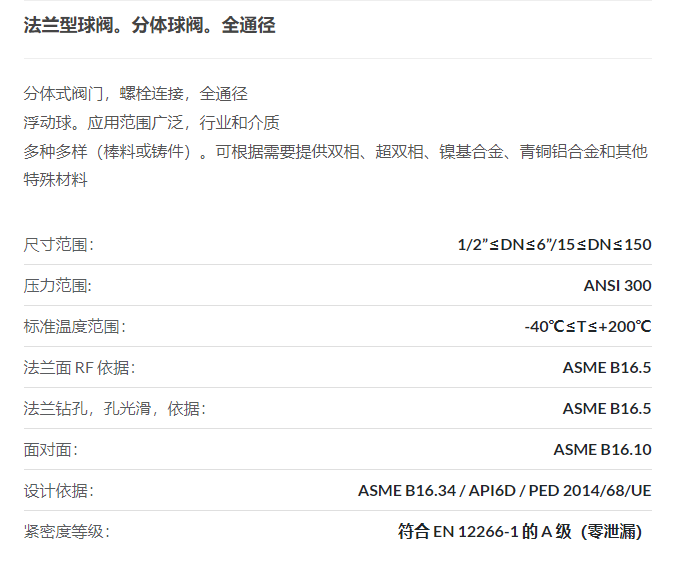Click the 分体式阀门，螺栓连接 description line
Image resolution: width=682 pixels, height=580 pixels.
pyautogui.click(x=136, y=94)
